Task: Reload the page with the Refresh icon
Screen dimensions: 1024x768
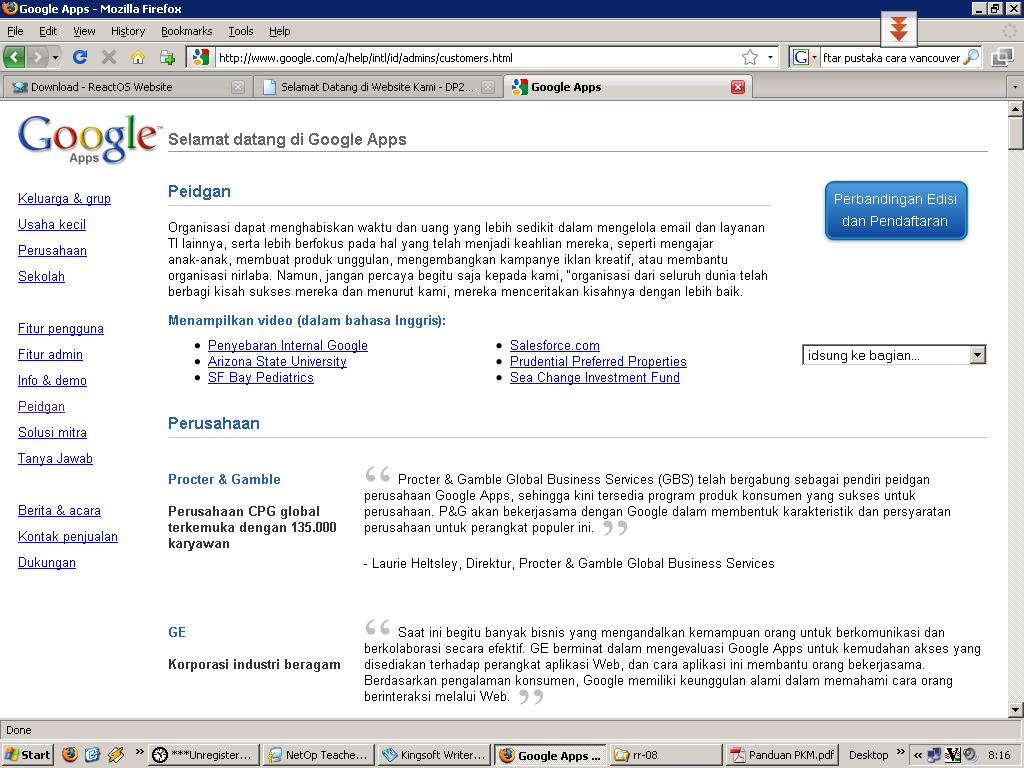Action: coord(80,57)
